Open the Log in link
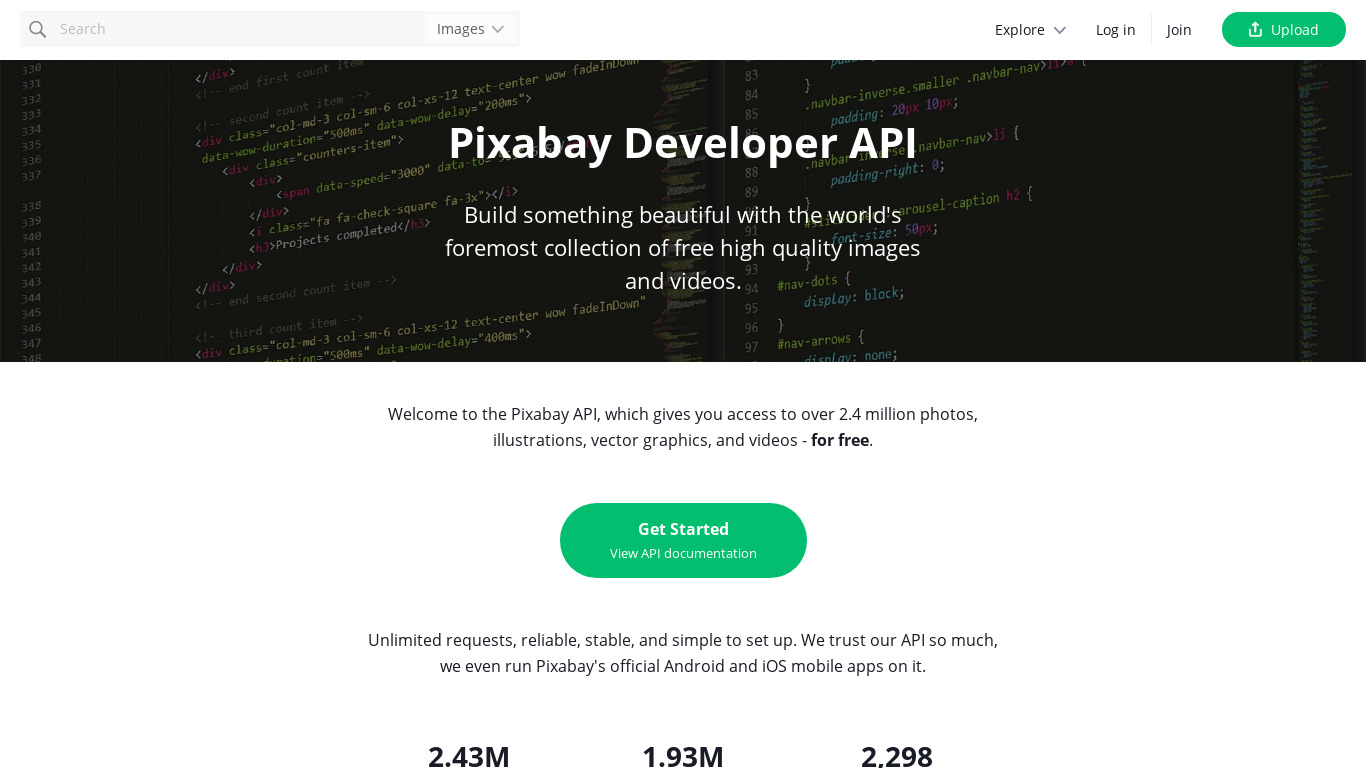The width and height of the screenshot is (1366, 768). [x=1115, y=30]
